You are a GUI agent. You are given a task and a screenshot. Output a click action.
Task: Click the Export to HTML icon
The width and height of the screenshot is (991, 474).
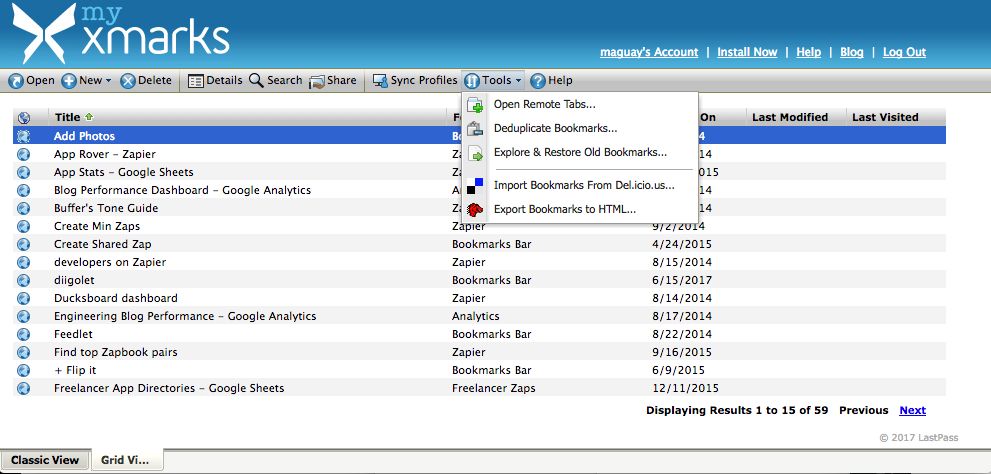(475, 210)
